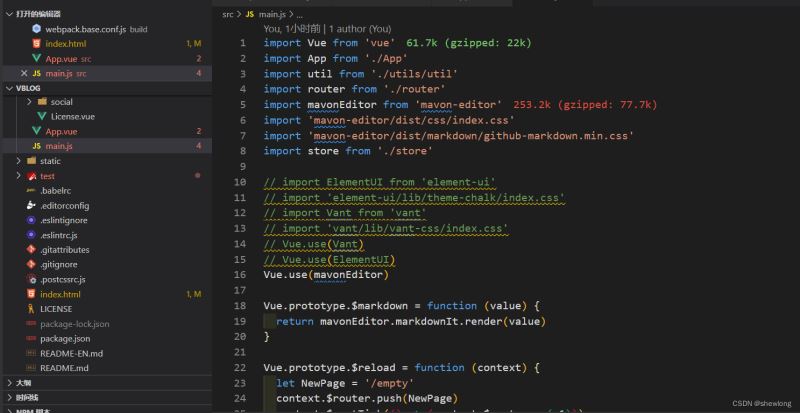The width and height of the screenshot is (800, 413).
Task: Collapse the VBLOG explorer section
Action: point(9,88)
